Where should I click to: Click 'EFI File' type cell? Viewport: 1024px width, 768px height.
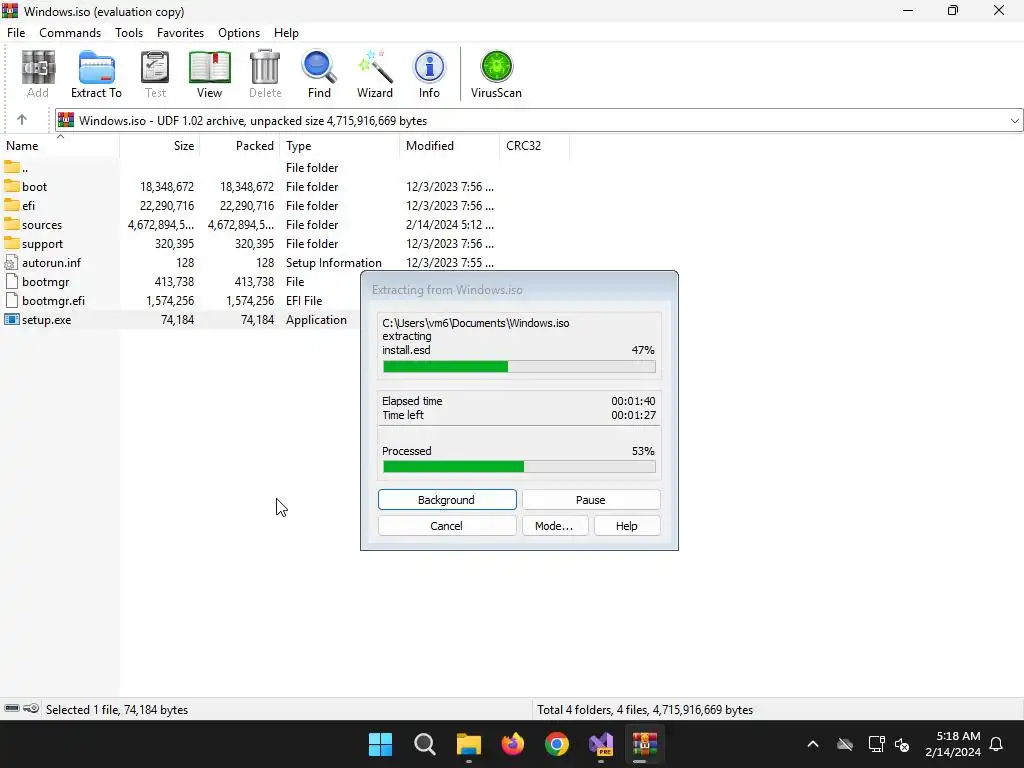304,300
